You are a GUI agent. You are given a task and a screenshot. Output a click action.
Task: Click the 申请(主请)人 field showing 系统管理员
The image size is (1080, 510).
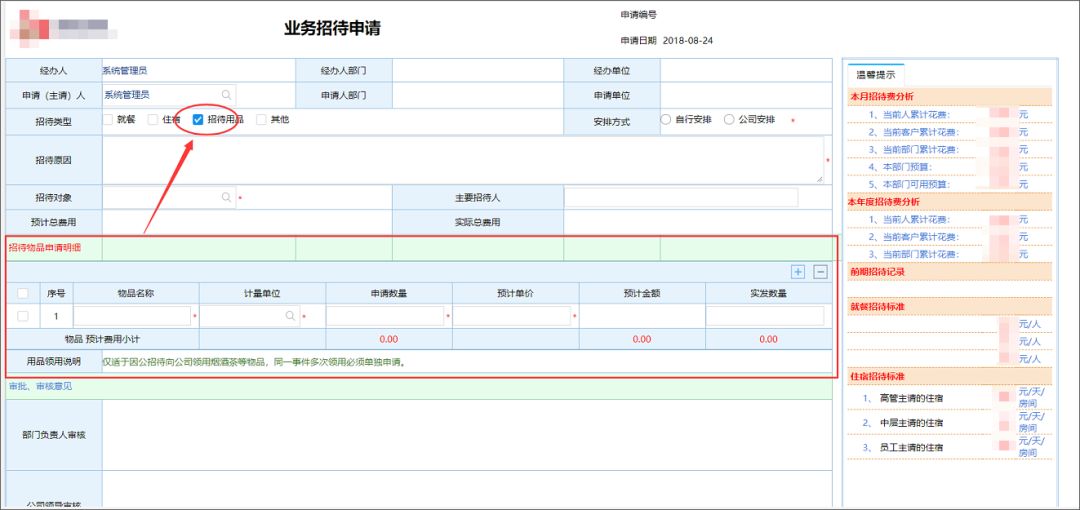(169, 94)
